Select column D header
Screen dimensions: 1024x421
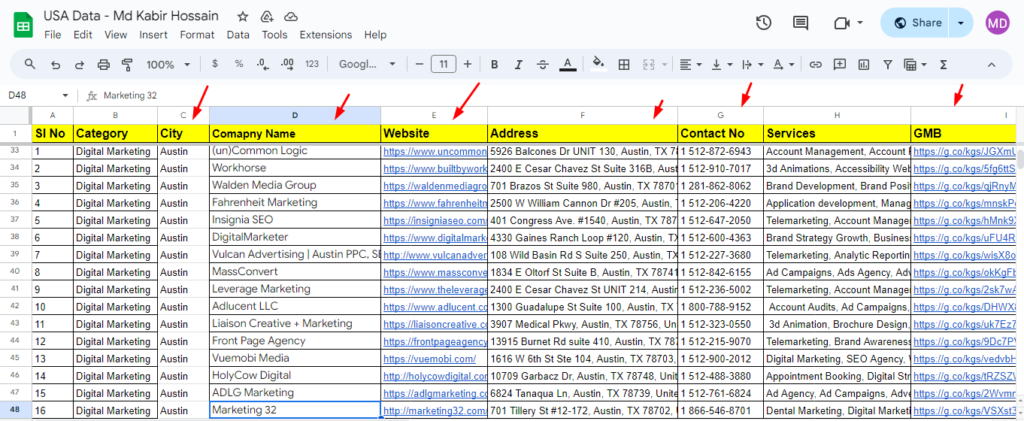295,116
